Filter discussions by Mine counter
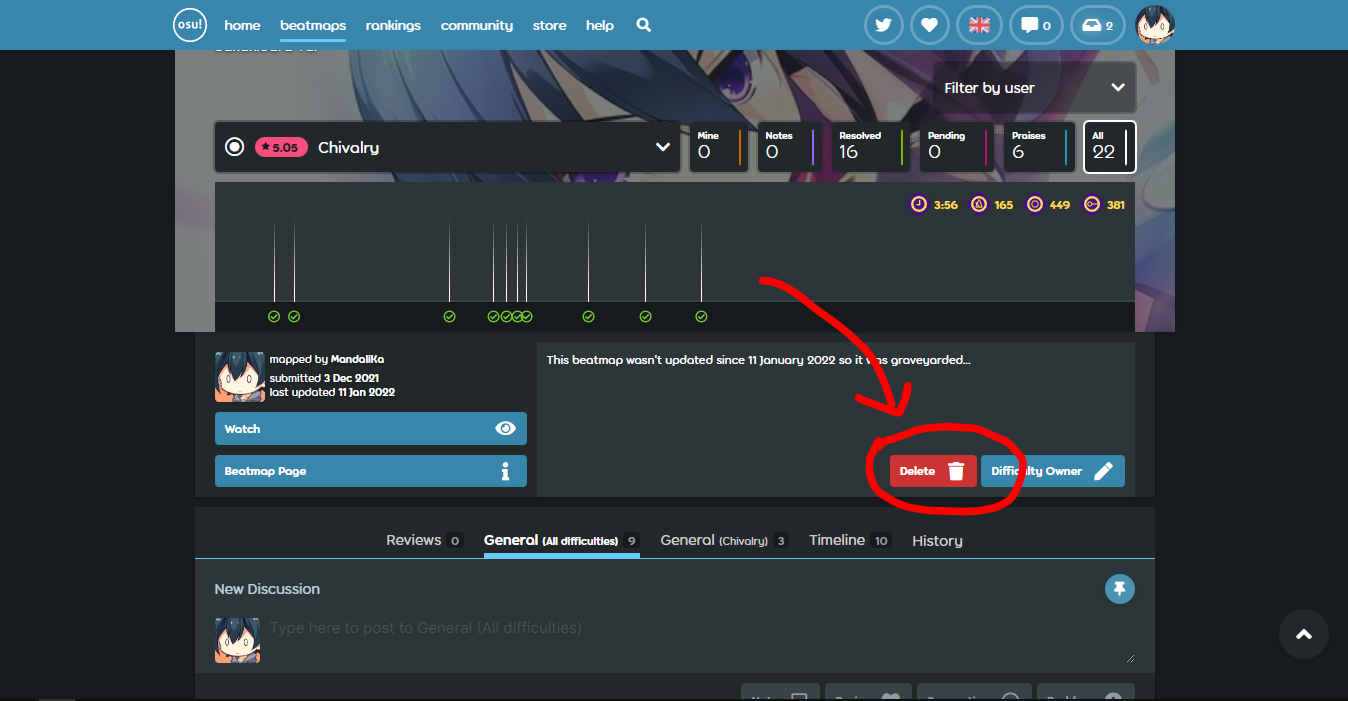This screenshot has width=1348, height=701. tap(718, 147)
